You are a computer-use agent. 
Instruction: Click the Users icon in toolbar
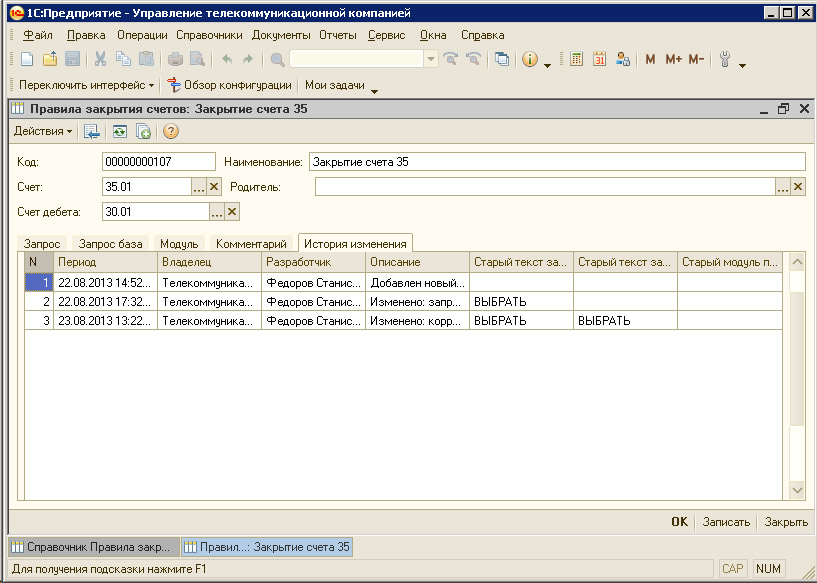[623, 59]
